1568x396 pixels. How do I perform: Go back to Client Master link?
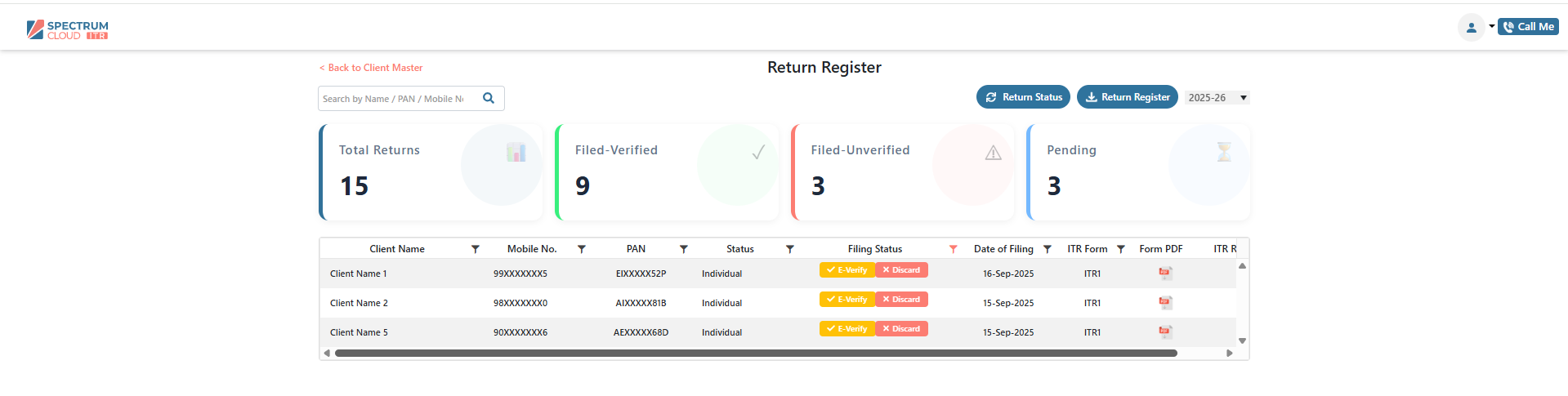(x=371, y=68)
